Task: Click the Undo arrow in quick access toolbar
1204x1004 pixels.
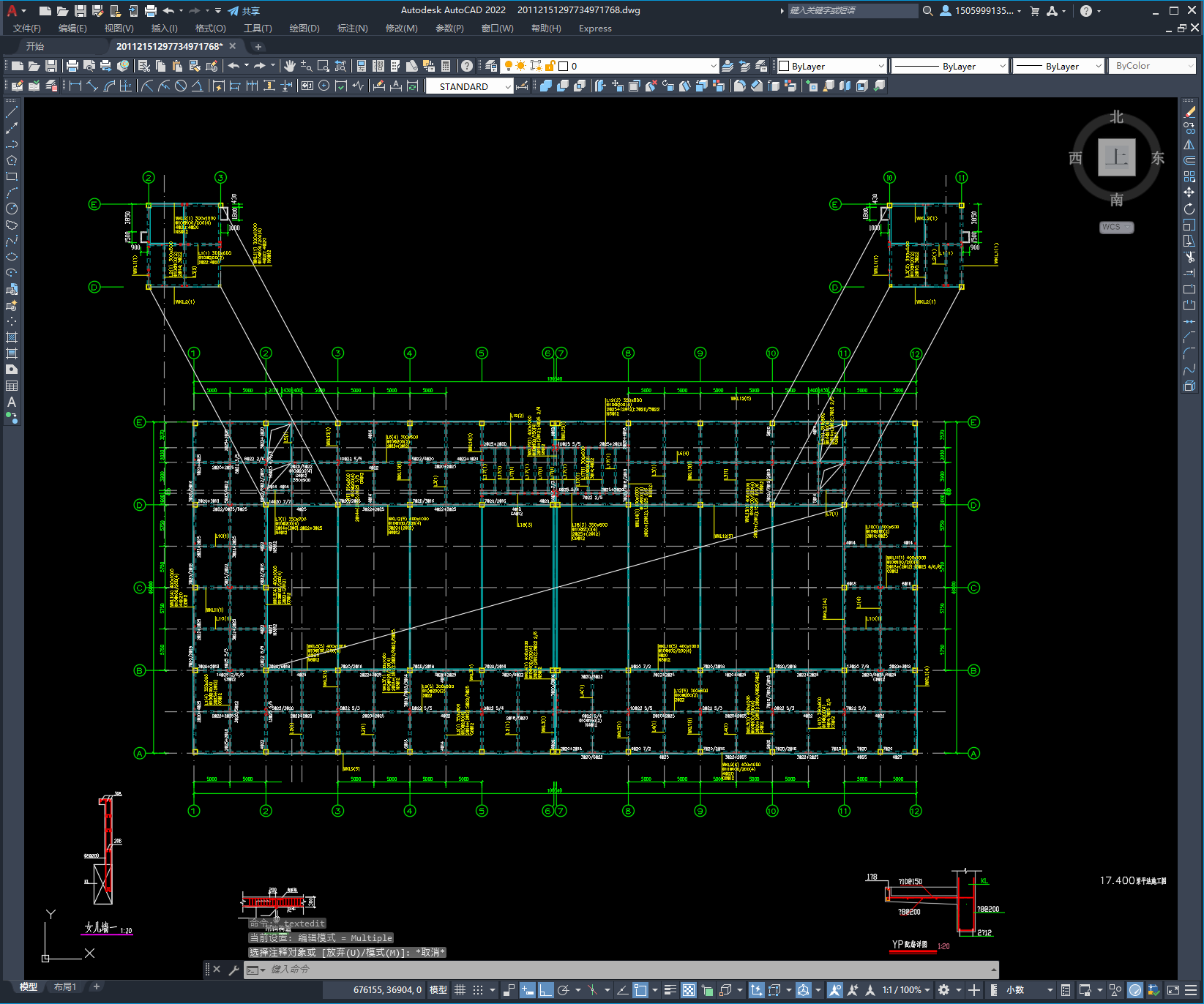Action: tap(169, 10)
